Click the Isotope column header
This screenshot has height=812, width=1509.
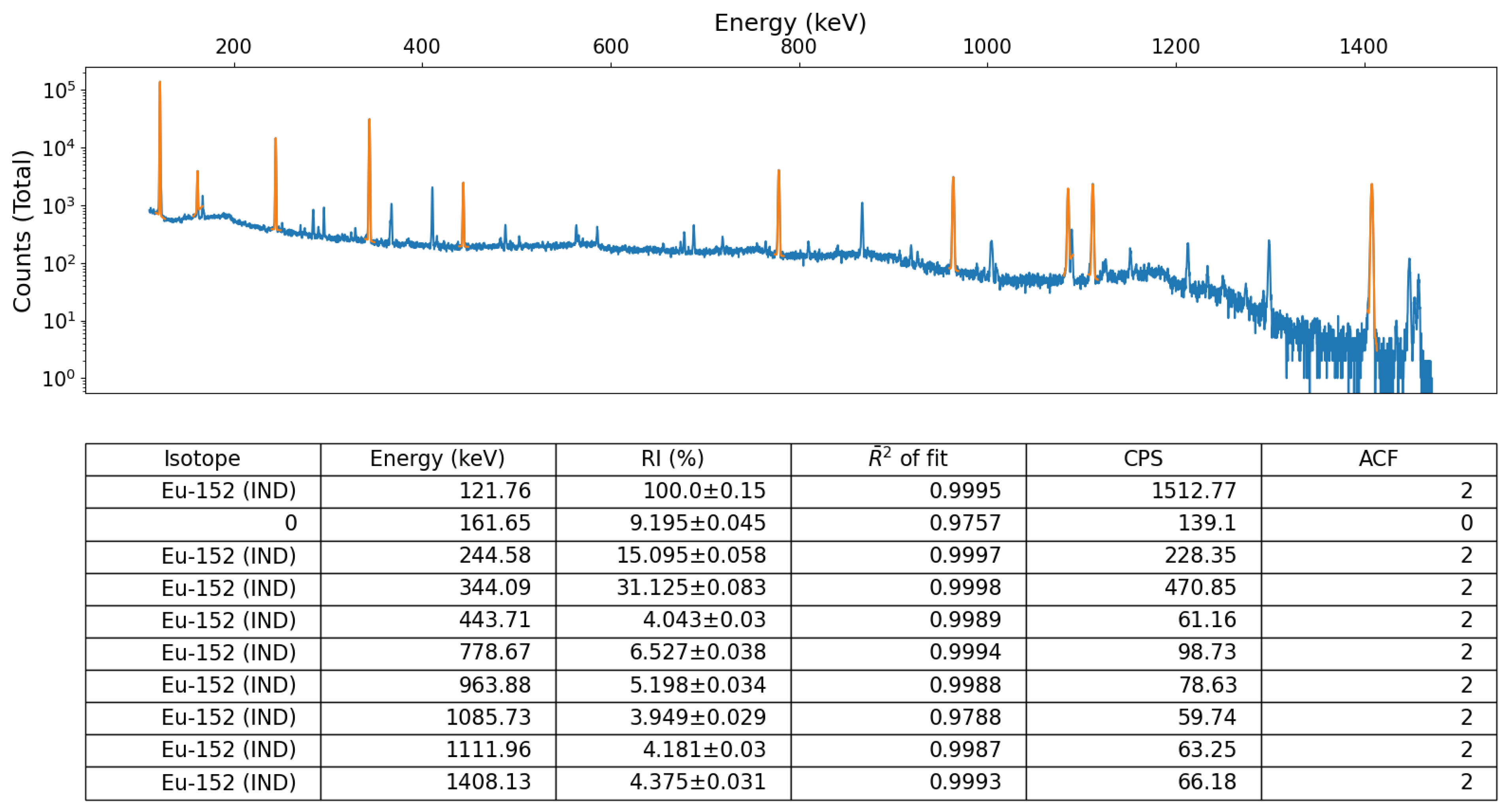202,459
